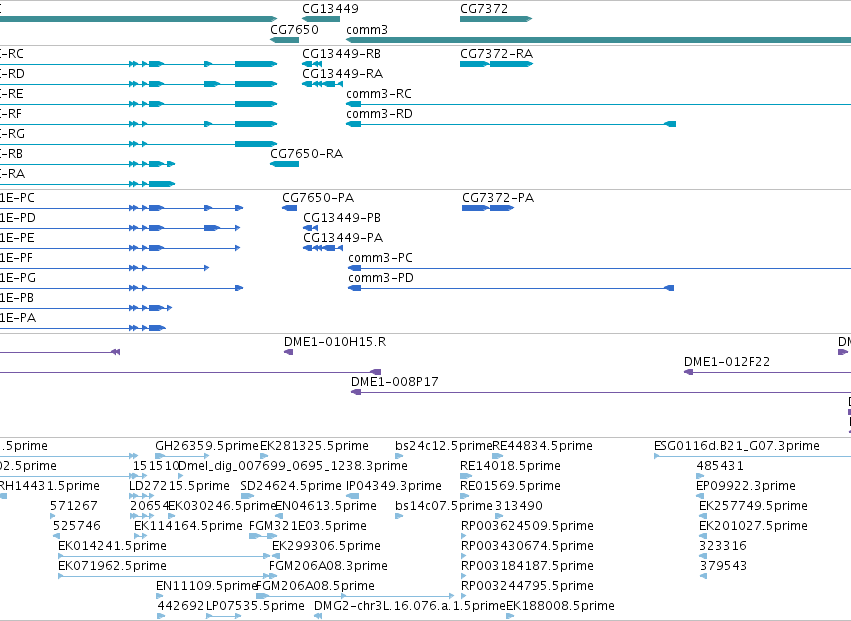Click the EK071962.5prime label
Screen dimensions: 851x621
pos(112,566)
